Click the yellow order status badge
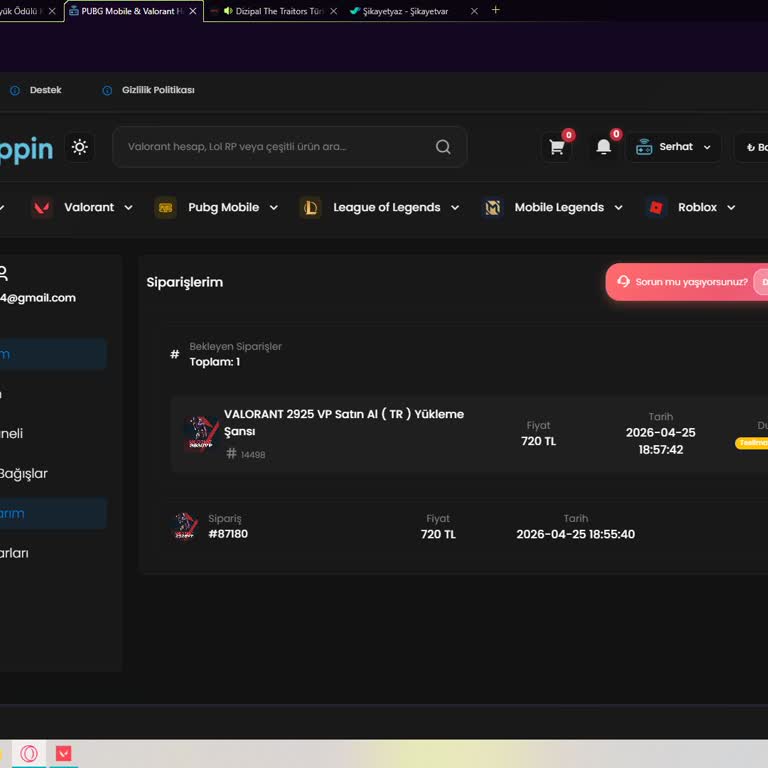The height and width of the screenshot is (768, 768). click(x=751, y=443)
